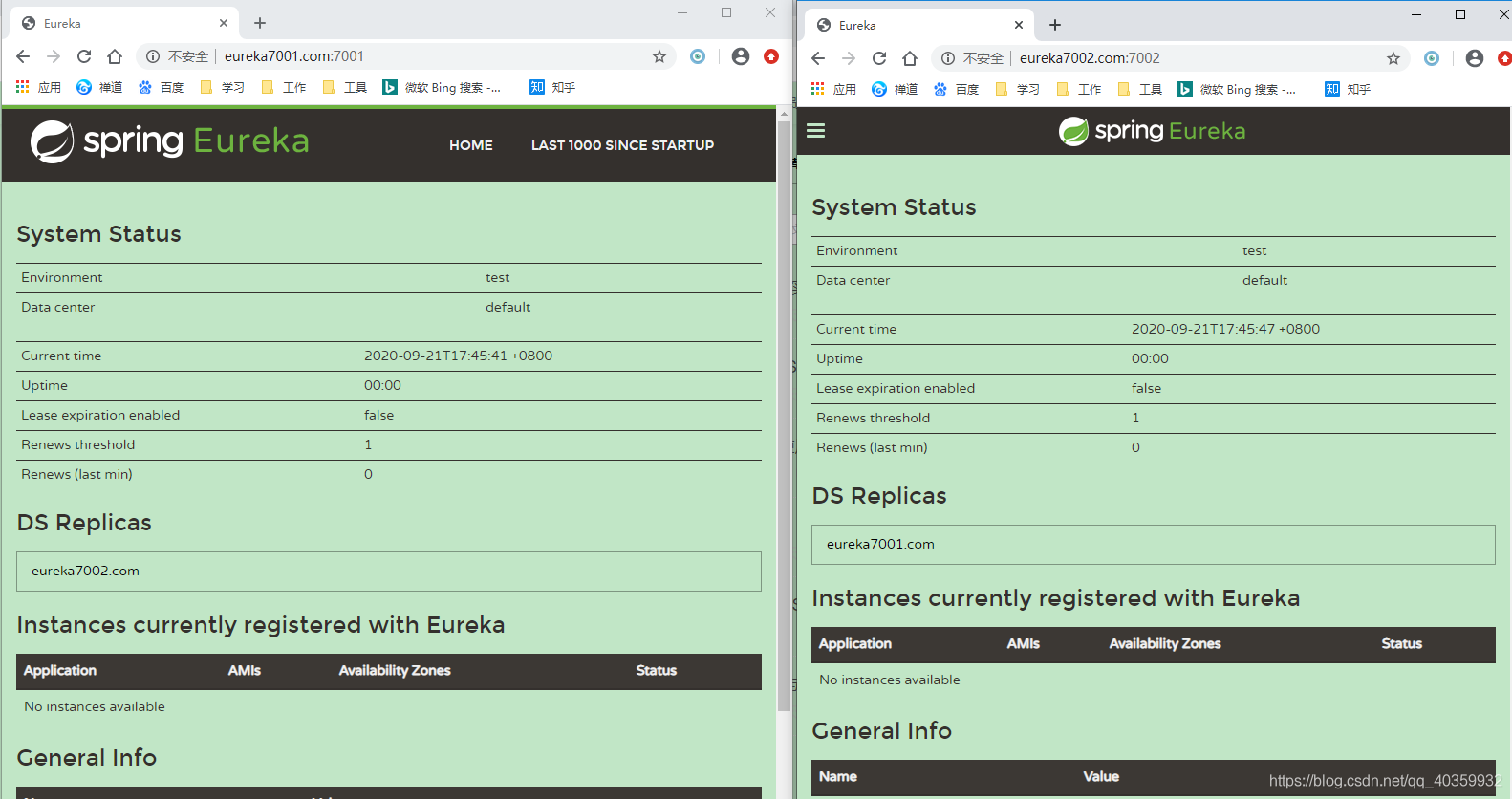
Task: Open 工具 bookmark folder in eureka7001 window
Action: tap(344, 87)
